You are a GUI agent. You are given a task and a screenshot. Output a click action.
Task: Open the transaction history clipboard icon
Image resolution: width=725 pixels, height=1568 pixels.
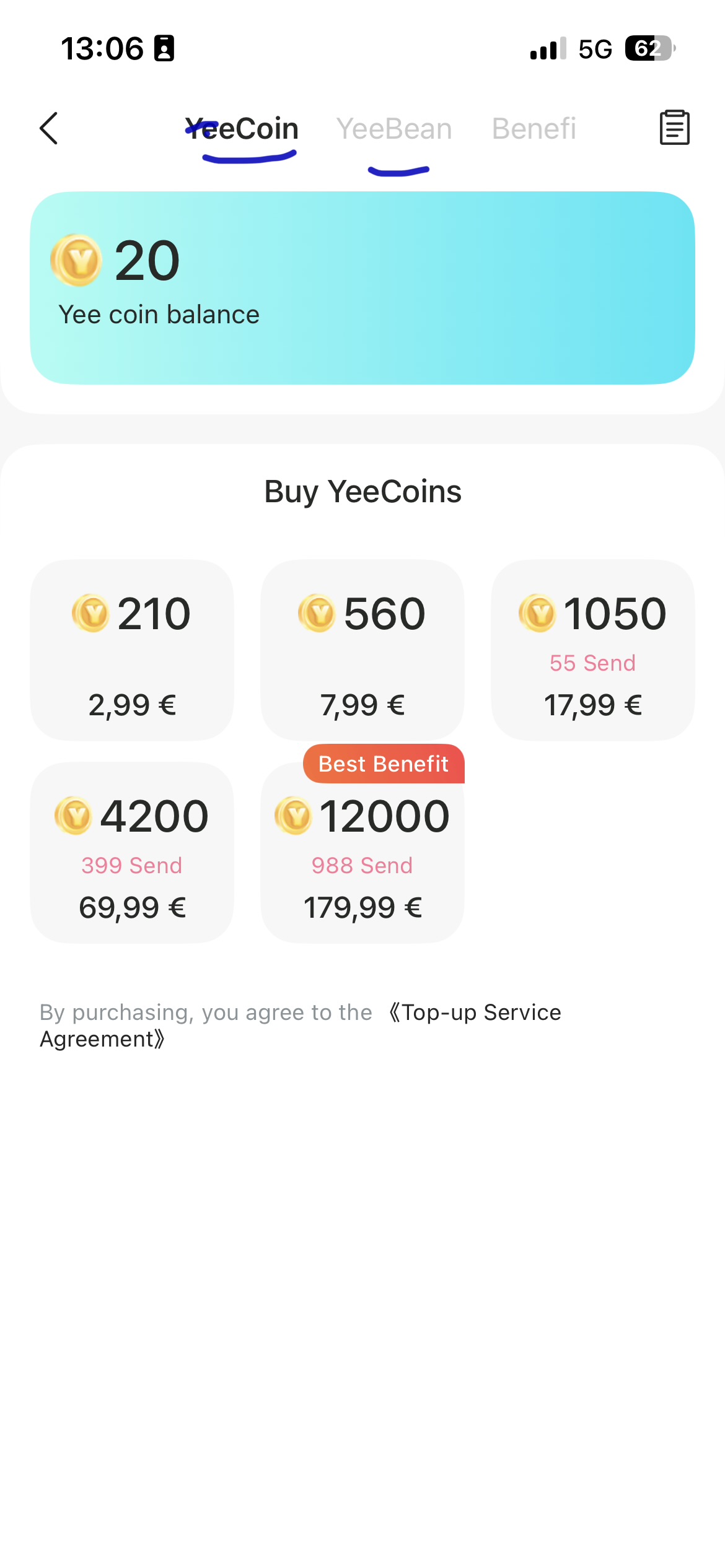[674, 128]
